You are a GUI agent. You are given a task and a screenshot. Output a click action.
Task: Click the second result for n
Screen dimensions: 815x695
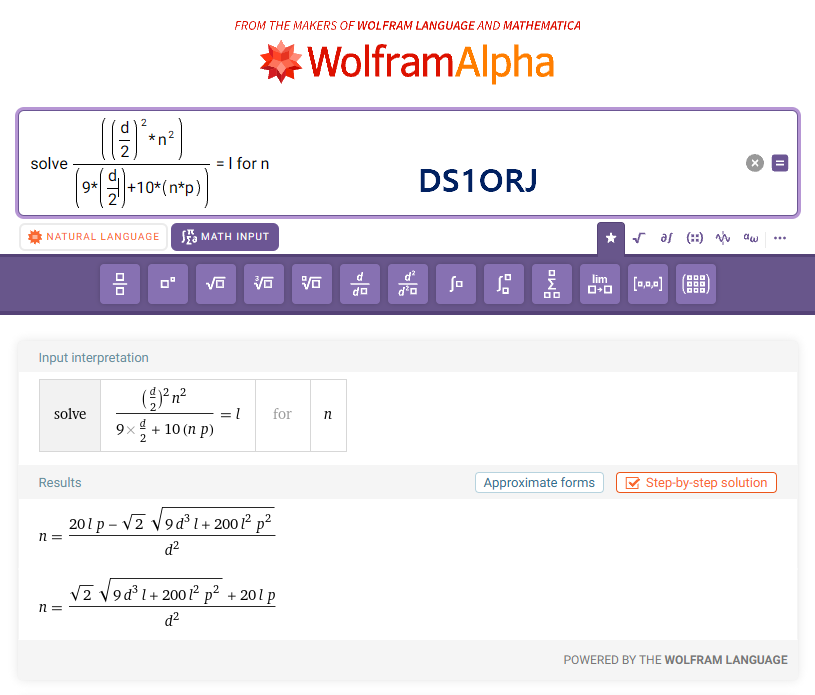(x=157, y=604)
